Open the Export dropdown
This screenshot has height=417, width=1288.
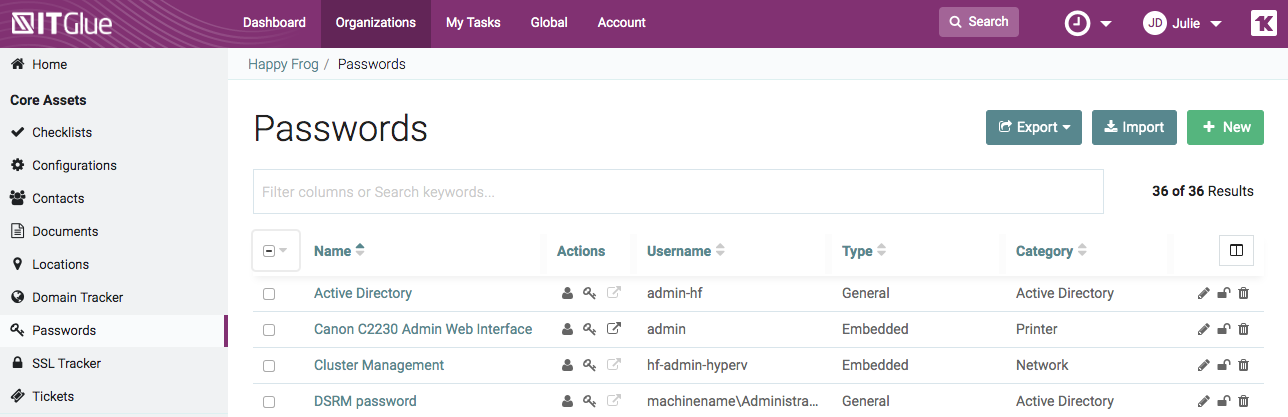click(1033, 127)
